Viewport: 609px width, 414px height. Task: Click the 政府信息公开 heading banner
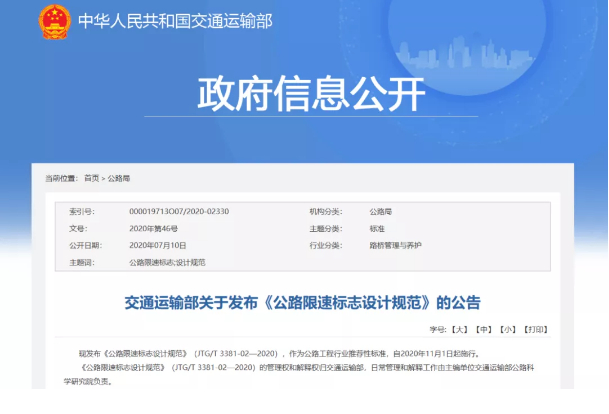(x=311, y=94)
